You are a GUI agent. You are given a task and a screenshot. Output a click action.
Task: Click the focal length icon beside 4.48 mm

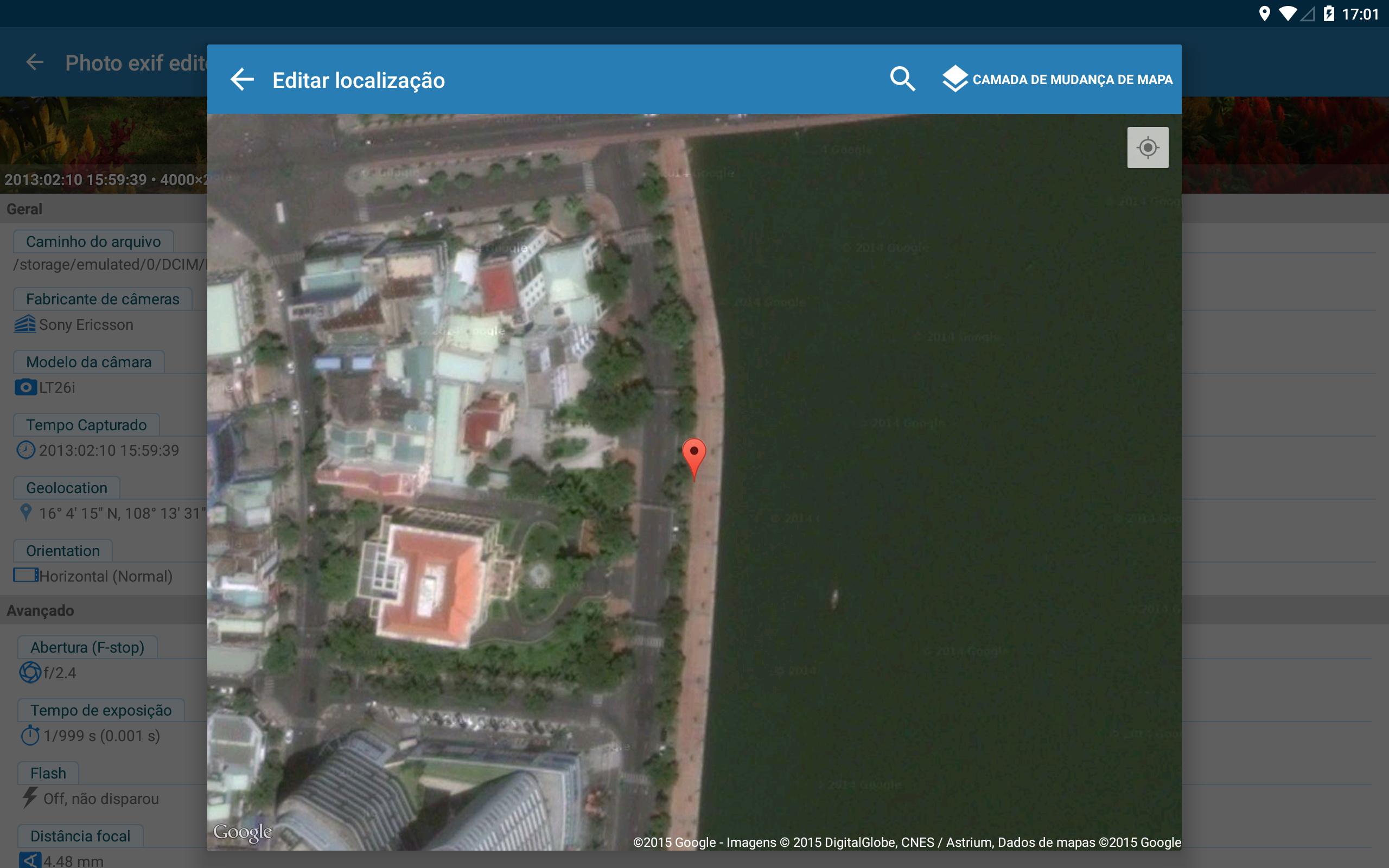pos(30,860)
